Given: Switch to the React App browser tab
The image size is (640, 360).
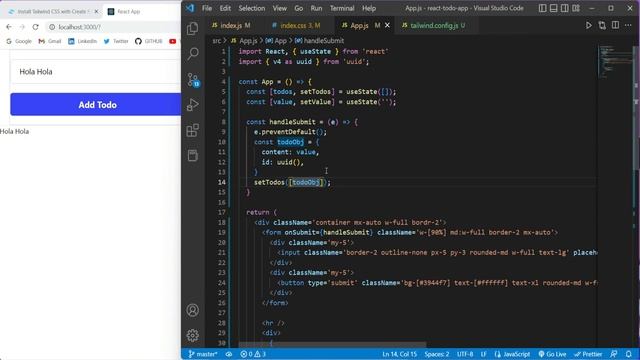Looking at the screenshot, I should click(129, 11).
